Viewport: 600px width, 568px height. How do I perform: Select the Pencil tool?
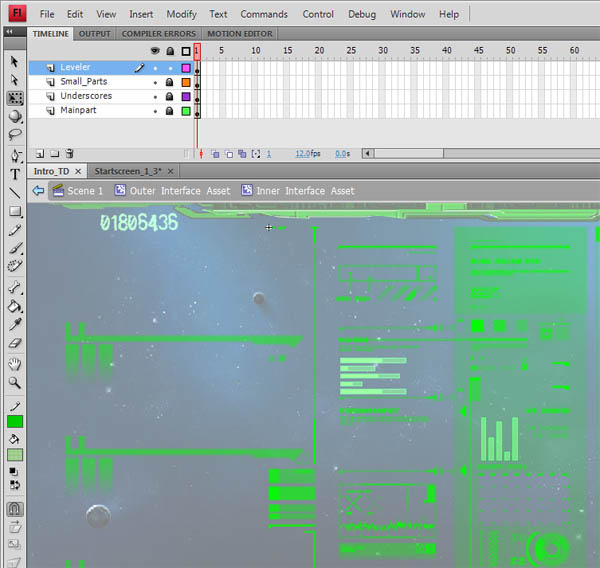(15, 230)
